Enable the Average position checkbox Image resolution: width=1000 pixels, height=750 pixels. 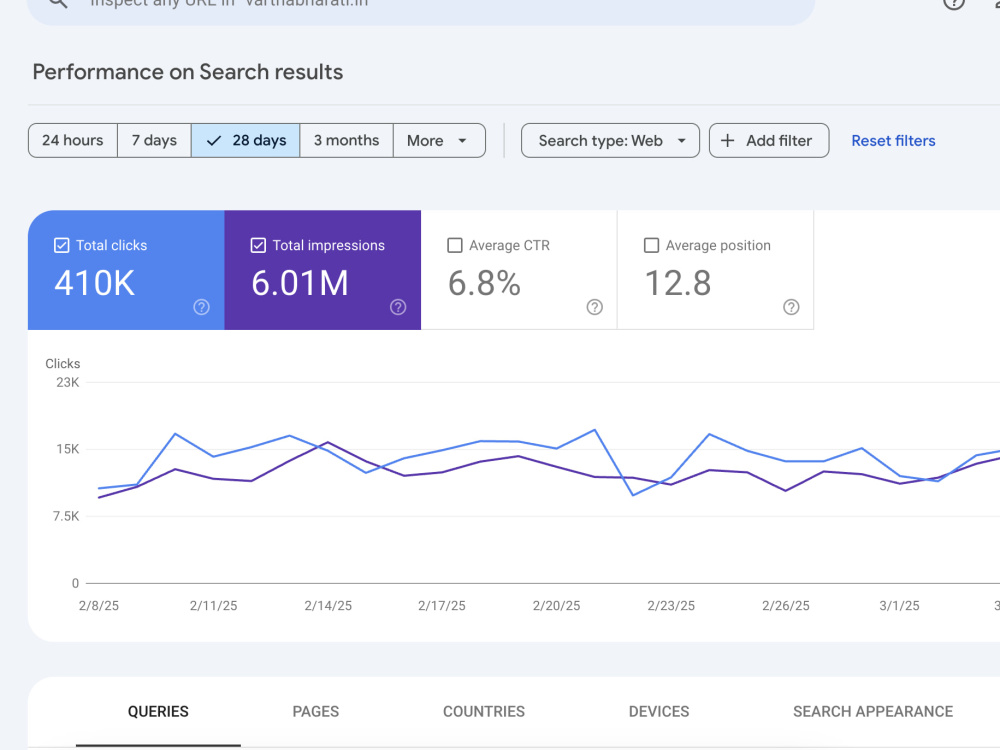click(651, 246)
